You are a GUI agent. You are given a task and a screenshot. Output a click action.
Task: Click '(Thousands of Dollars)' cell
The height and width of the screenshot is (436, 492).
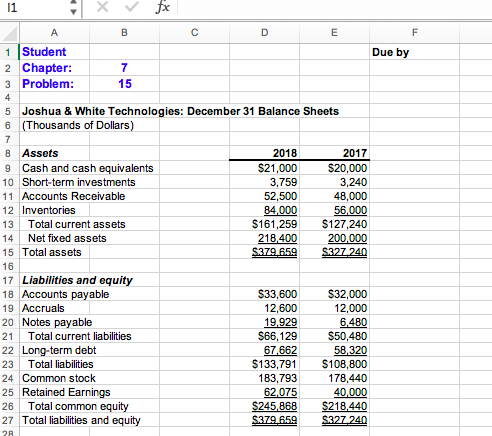point(78,125)
